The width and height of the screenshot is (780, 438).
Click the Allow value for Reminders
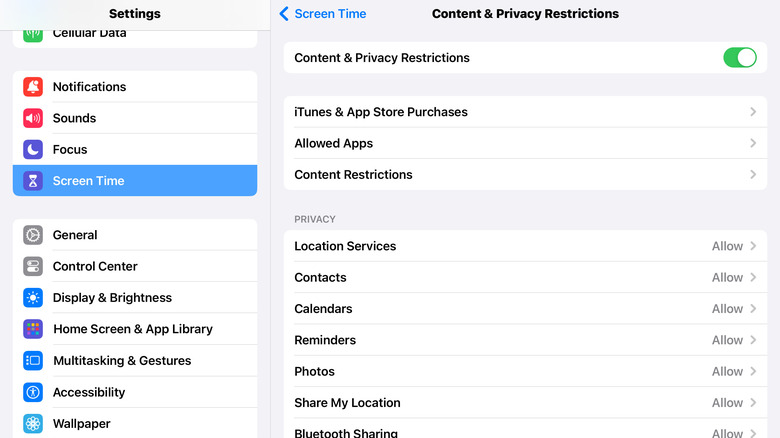coord(727,340)
